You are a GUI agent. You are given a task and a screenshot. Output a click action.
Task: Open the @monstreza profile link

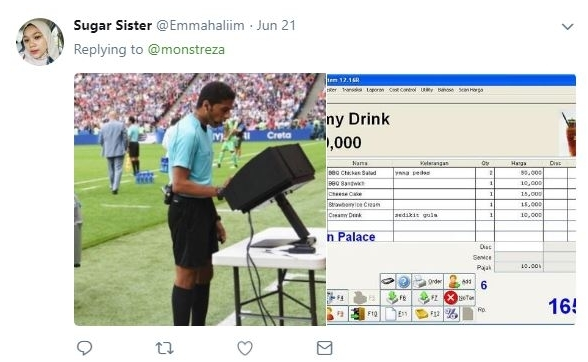[x=186, y=50]
